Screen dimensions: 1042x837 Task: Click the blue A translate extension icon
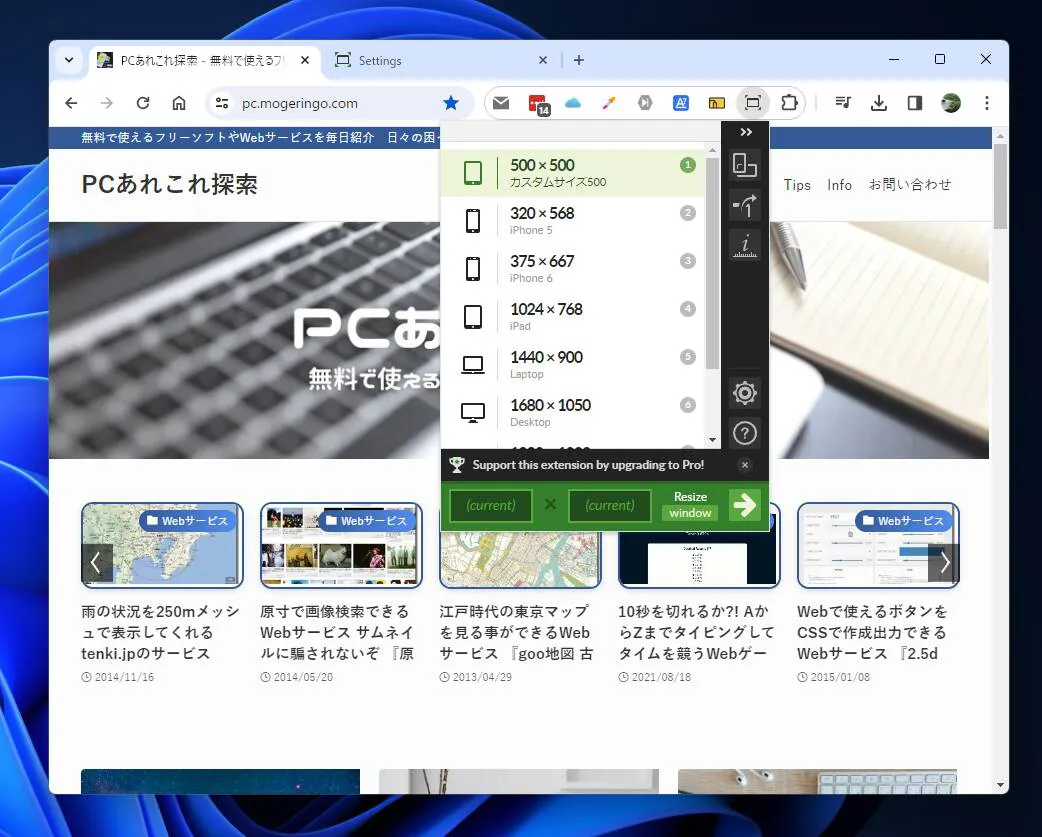[x=680, y=103]
